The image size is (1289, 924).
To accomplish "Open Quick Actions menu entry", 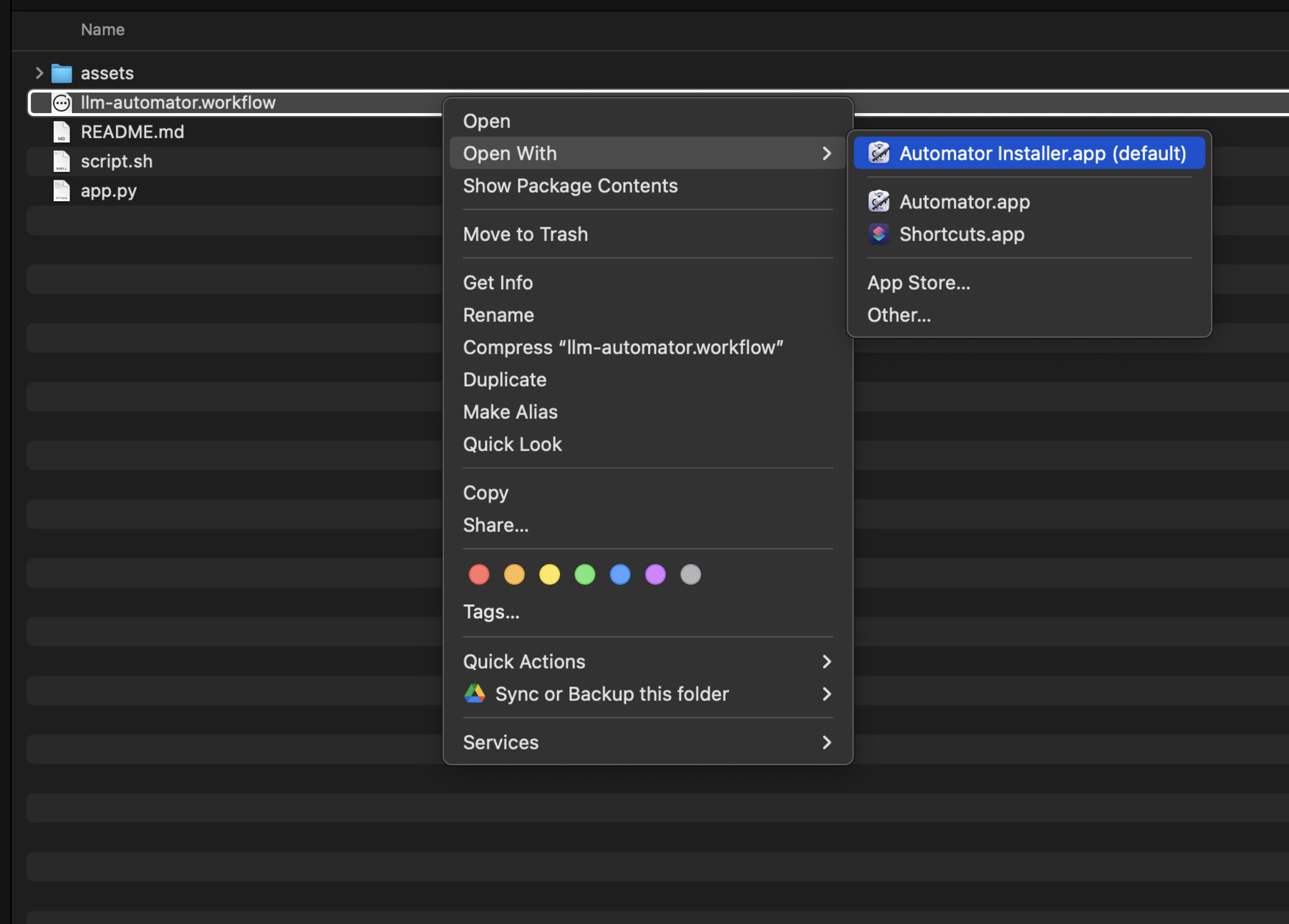I will [648, 661].
